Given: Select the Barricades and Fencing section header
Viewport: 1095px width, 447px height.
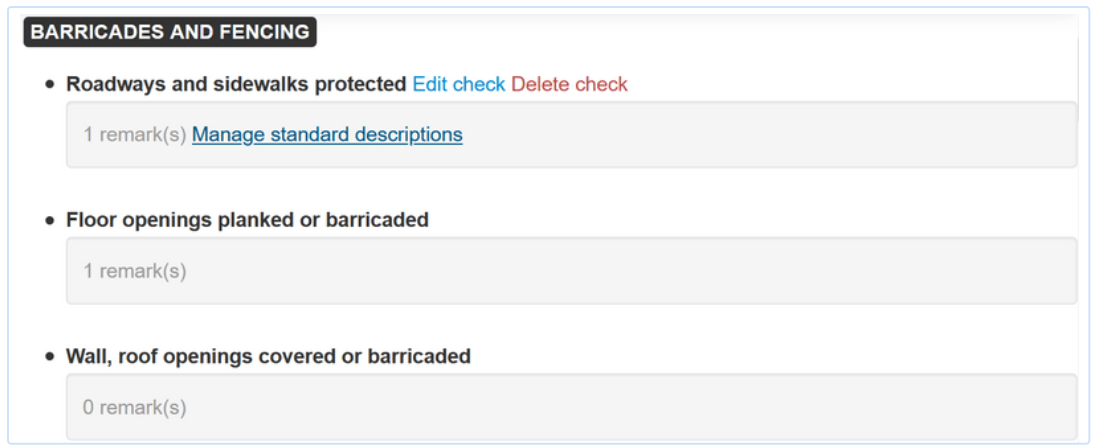Looking at the screenshot, I should point(170,32).
